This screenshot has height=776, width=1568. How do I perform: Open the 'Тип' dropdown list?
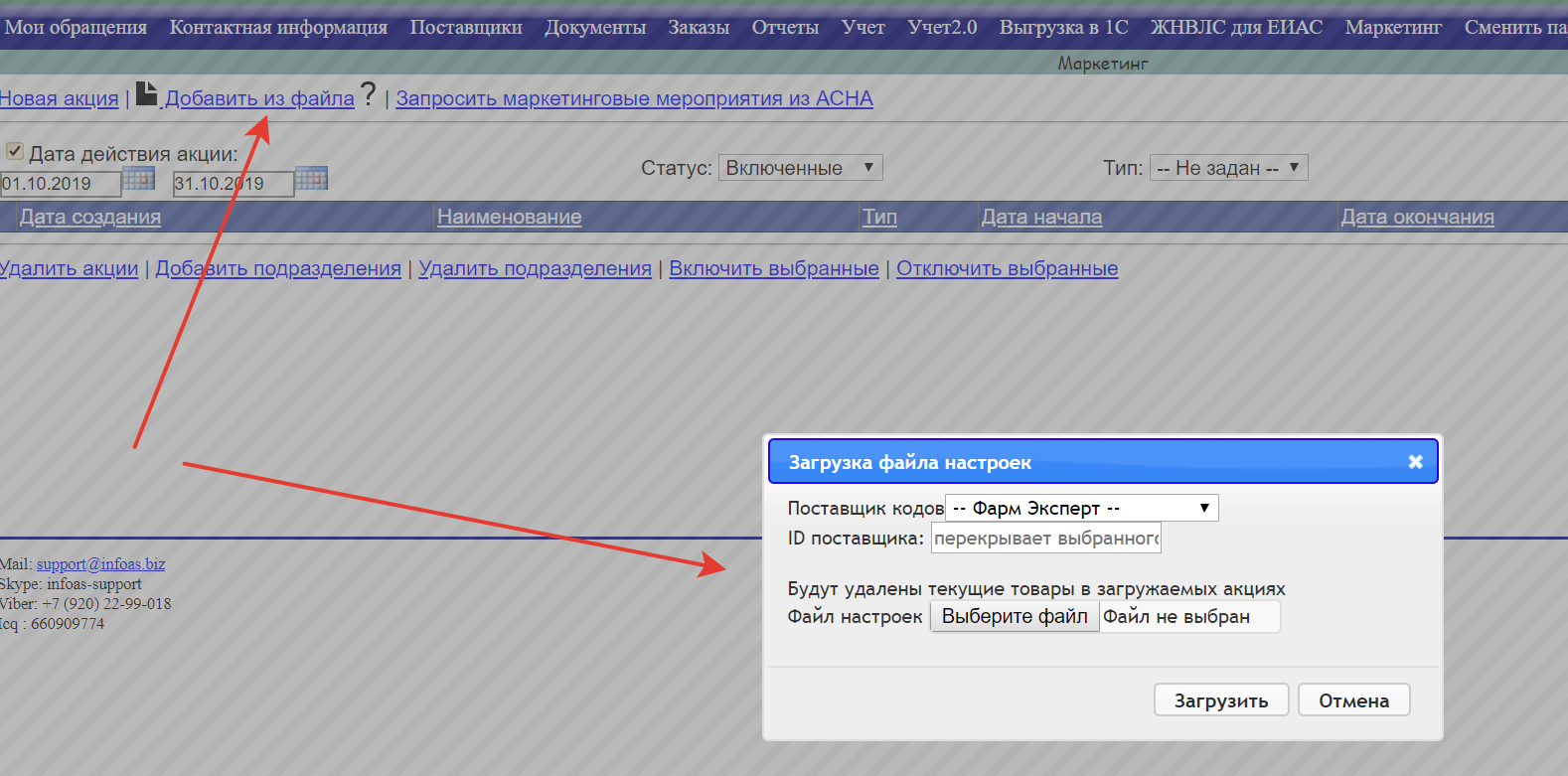pyautogui.click(x=1228, y=168)
